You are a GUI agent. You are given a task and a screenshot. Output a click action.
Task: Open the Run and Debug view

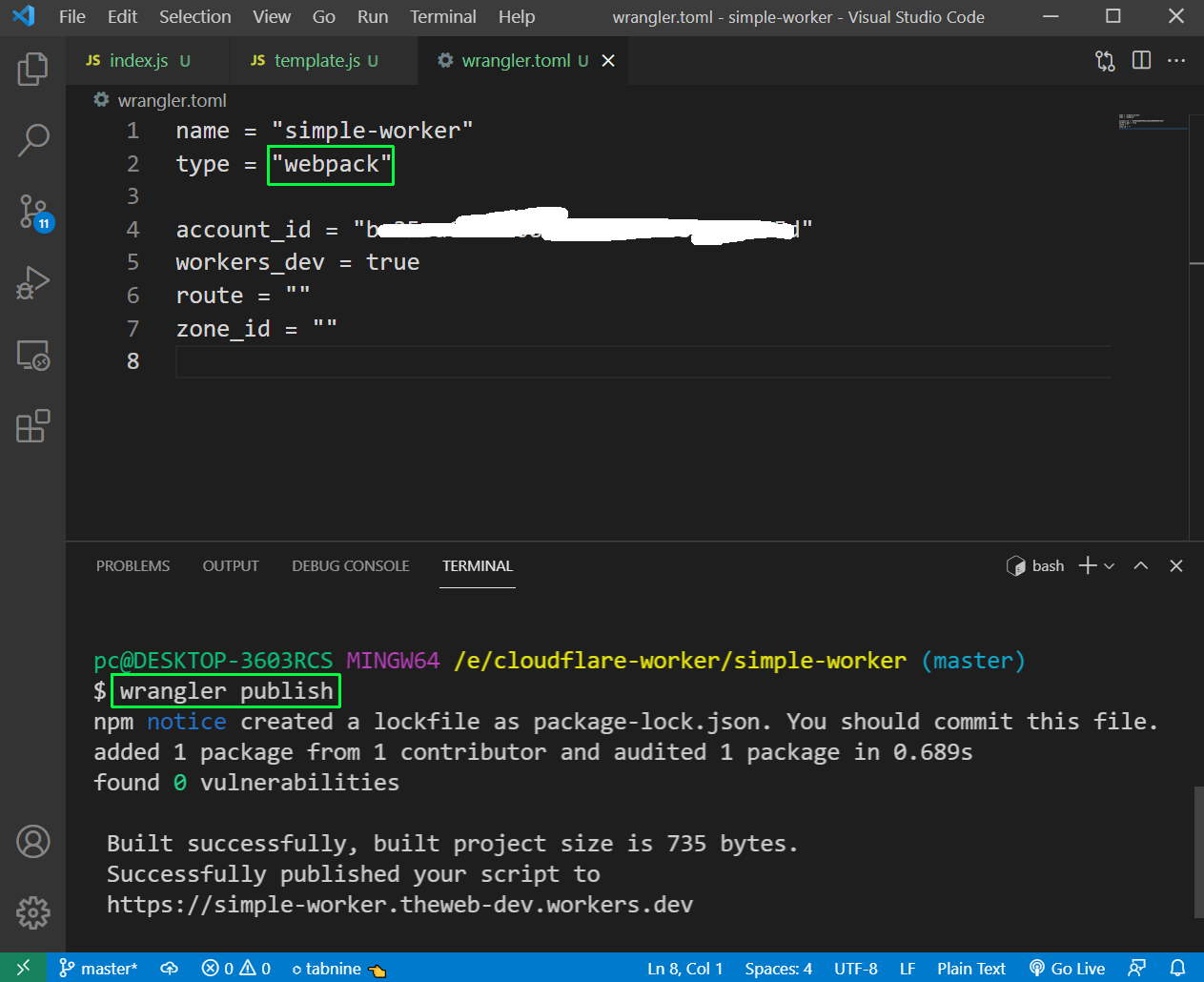(32, 283)
